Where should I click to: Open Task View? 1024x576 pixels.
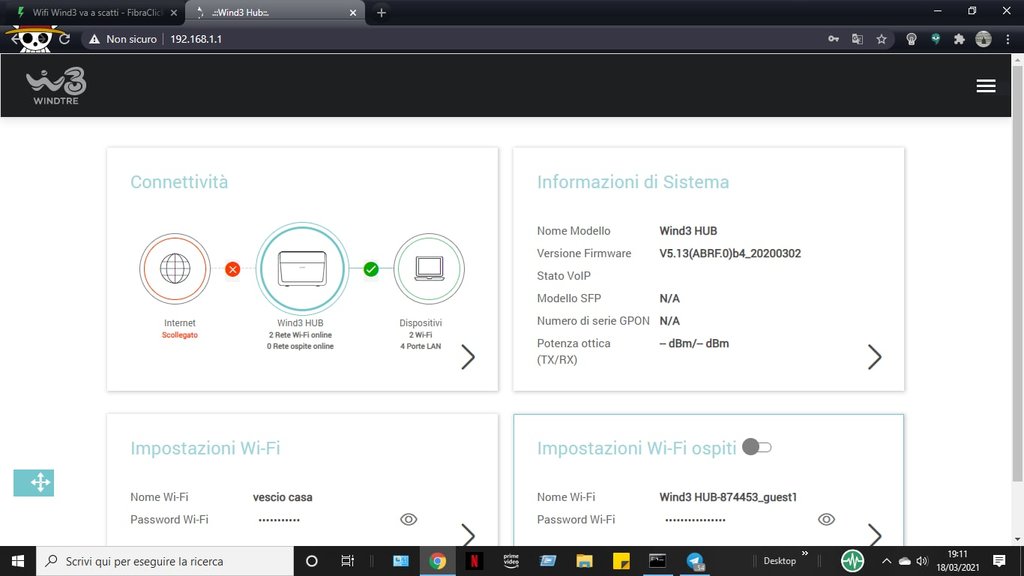[347, 561]
